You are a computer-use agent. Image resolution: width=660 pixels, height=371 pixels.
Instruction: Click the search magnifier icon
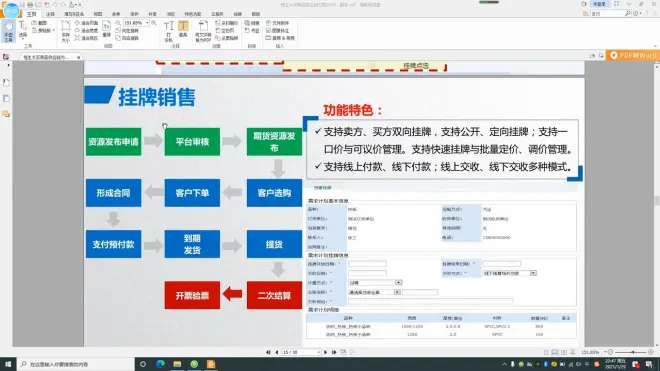[628, 14]
